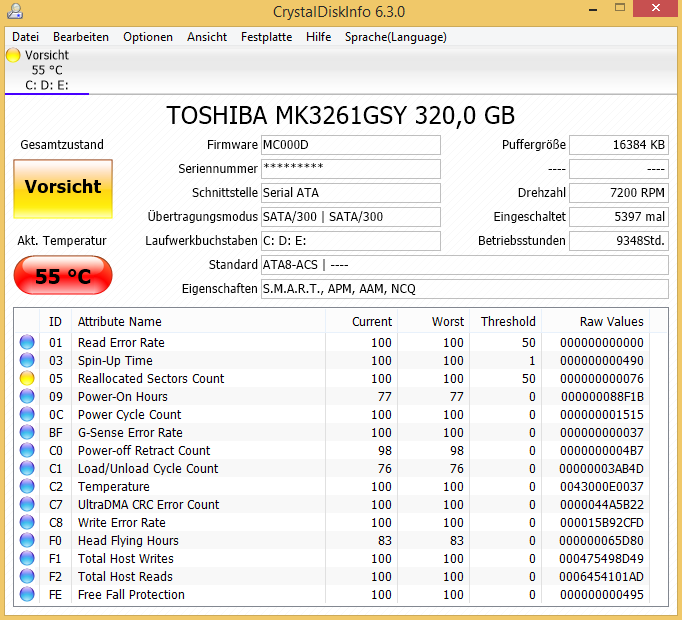Click blue status icon for Free Fall Protection
Screen dimensions: 682x620
27,594
